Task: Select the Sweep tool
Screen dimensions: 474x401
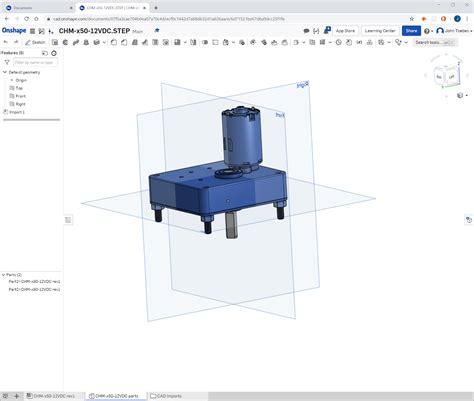Action: pyautogui.click(x=76, y=42)
